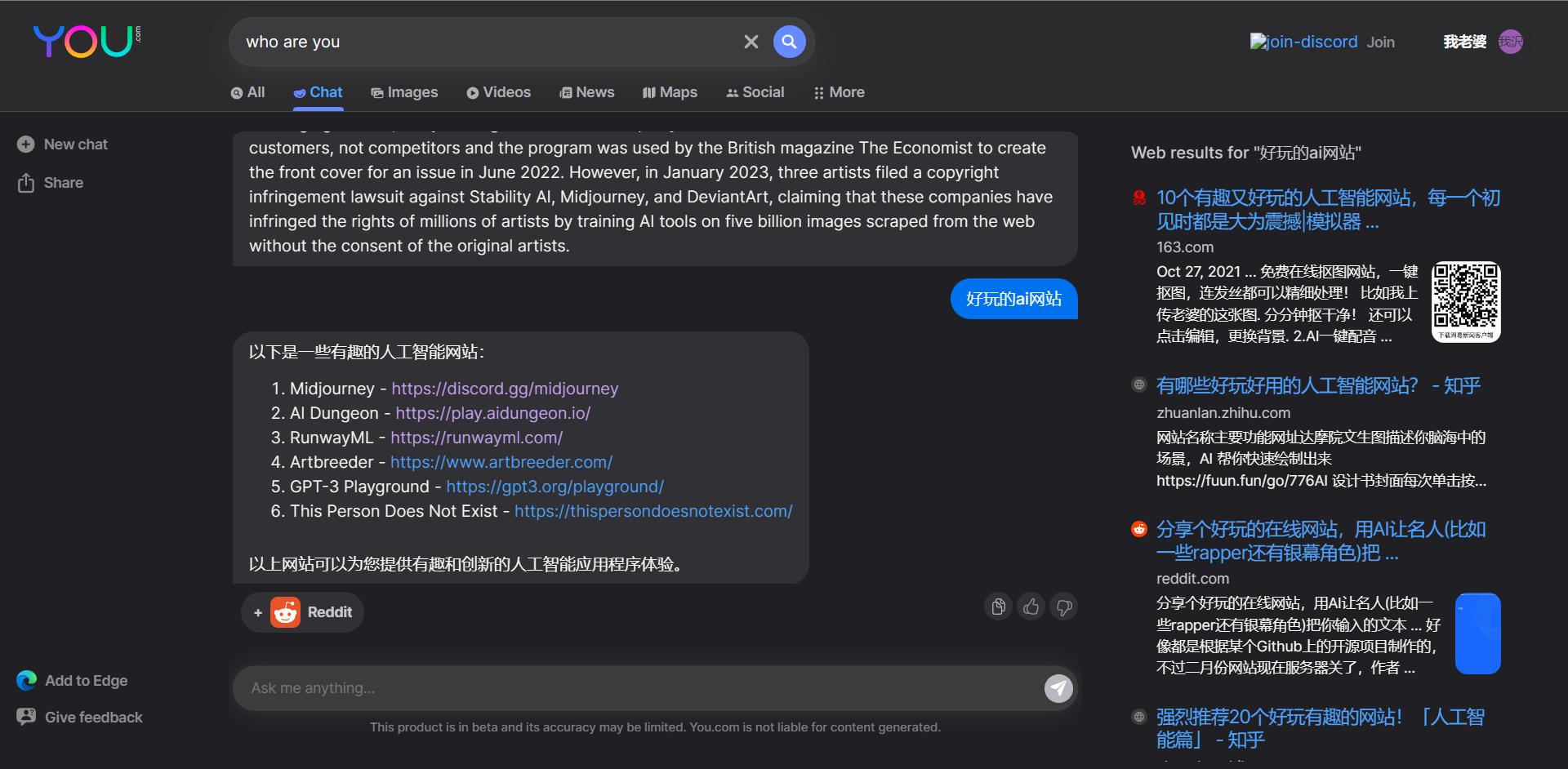Open the Images tab
1568x769 pixels.
point(404,92)
